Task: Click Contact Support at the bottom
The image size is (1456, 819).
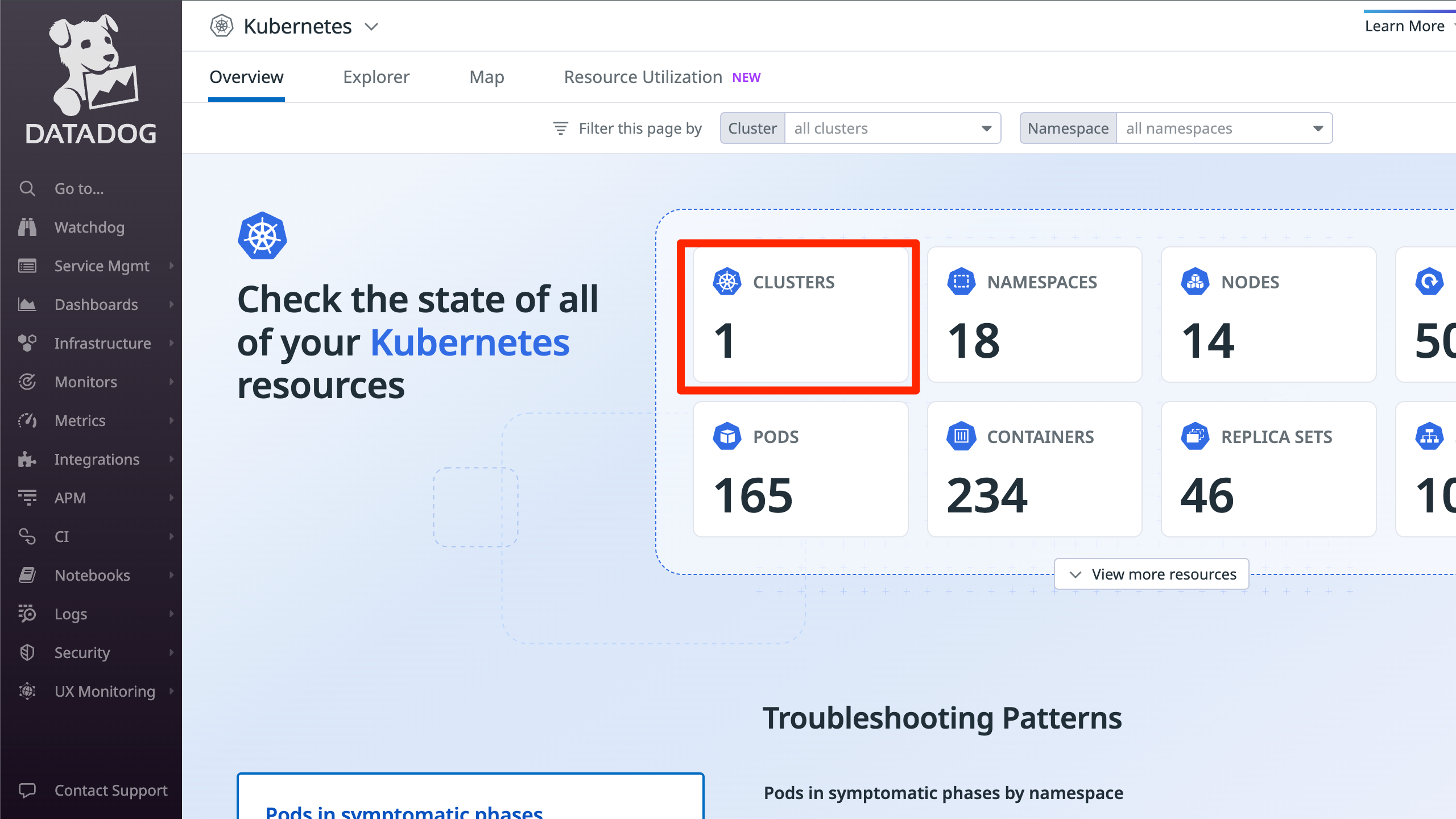Action: pos(110,790)
